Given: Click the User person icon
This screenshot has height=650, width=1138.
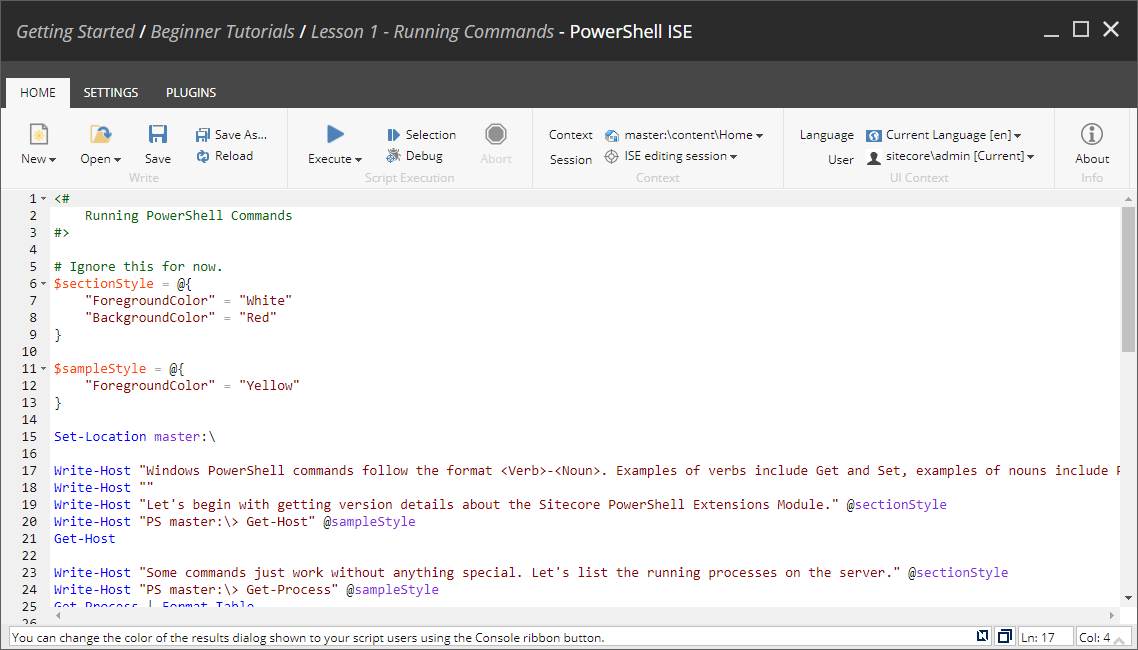Looking at the screenshot, I should pos(874,157).
